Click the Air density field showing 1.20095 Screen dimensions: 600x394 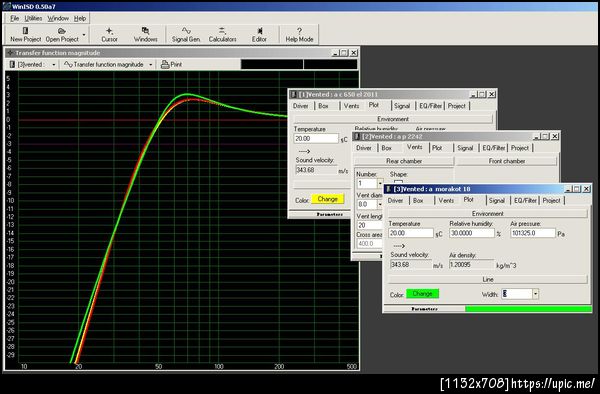click(x=471, y=265)
